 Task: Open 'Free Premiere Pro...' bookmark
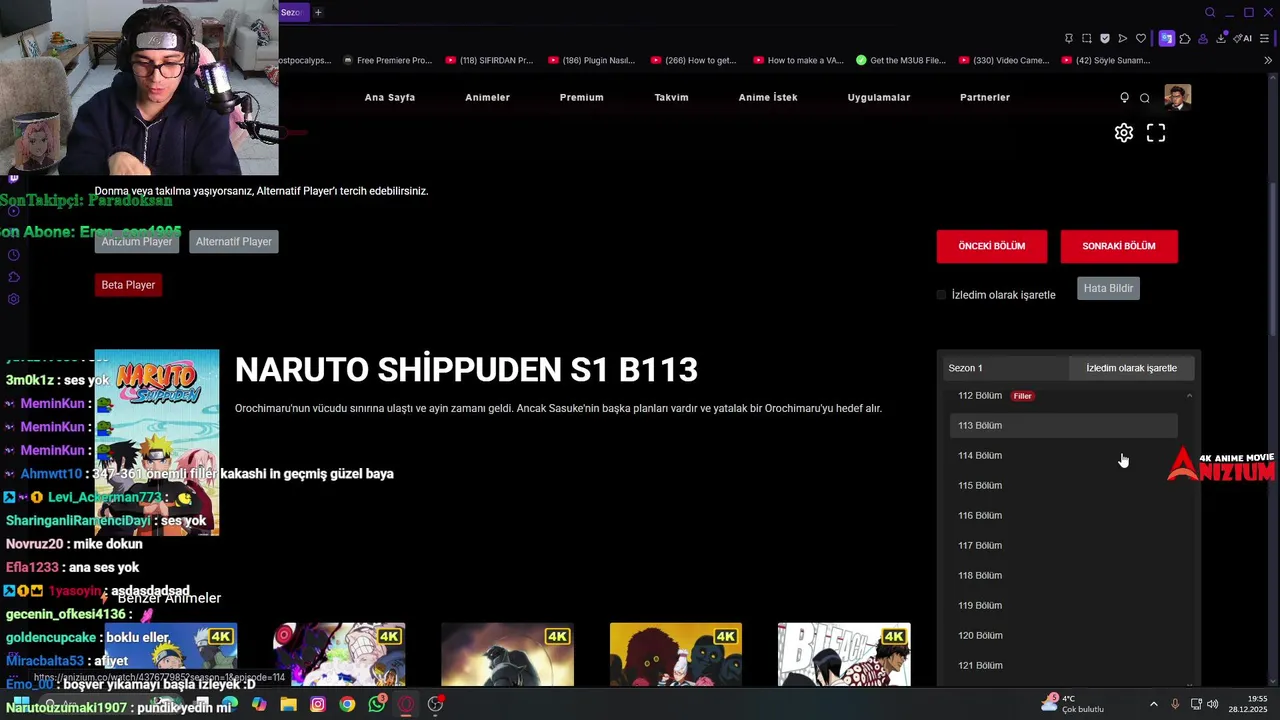(387, 60)
